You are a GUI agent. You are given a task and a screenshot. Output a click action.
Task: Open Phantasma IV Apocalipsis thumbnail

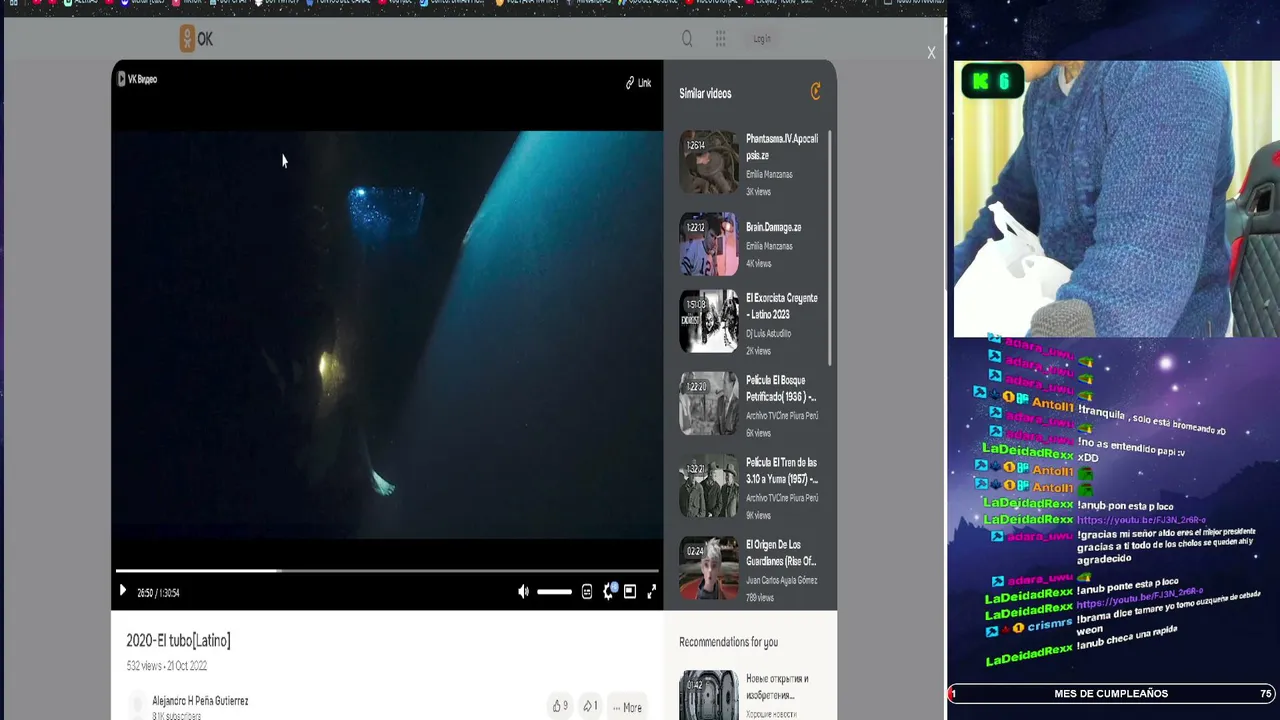coord(709,162)
